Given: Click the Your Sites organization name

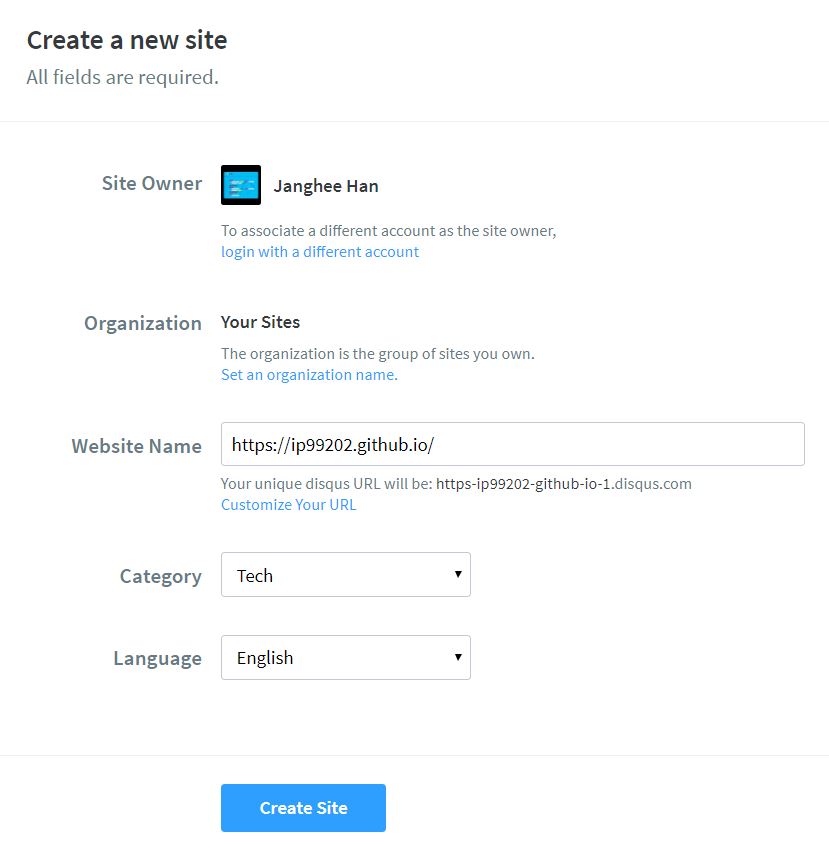Looking at the screenshot, I should coord(259,322).
